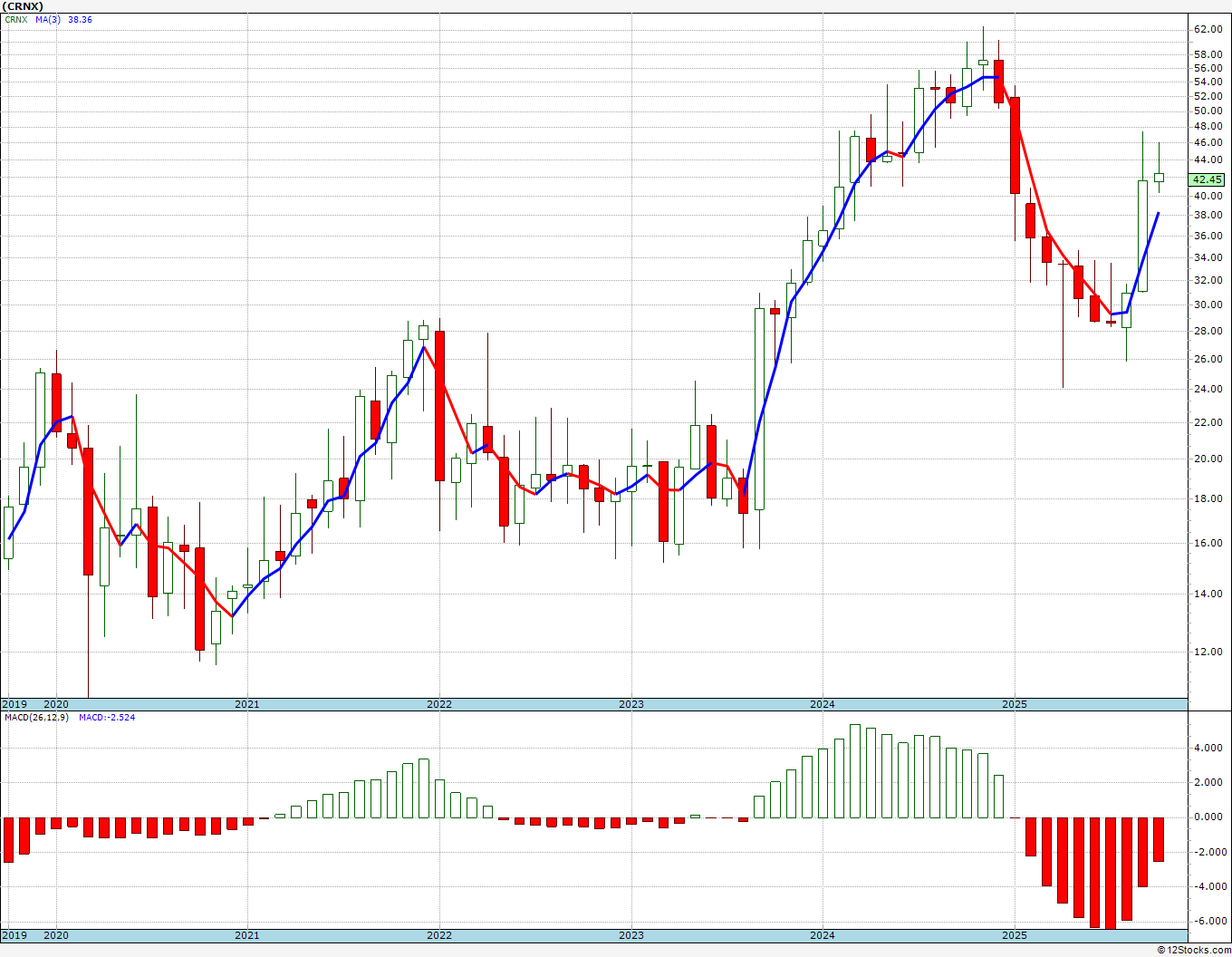
Task: Click the 2019 label on price timeline
Action: [14, 704]
